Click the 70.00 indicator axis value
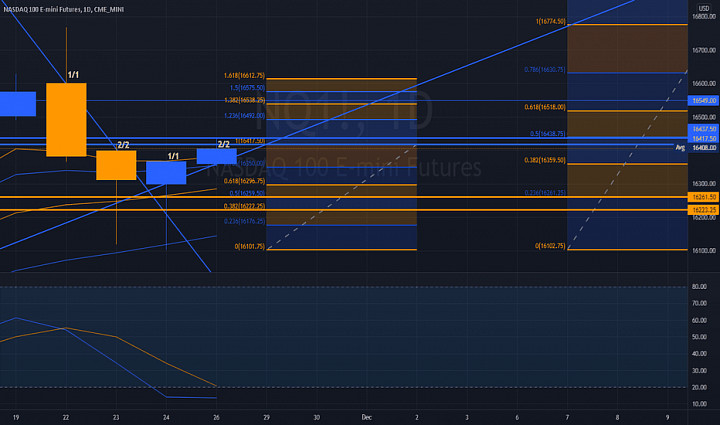720x425 pixels. 699,303
